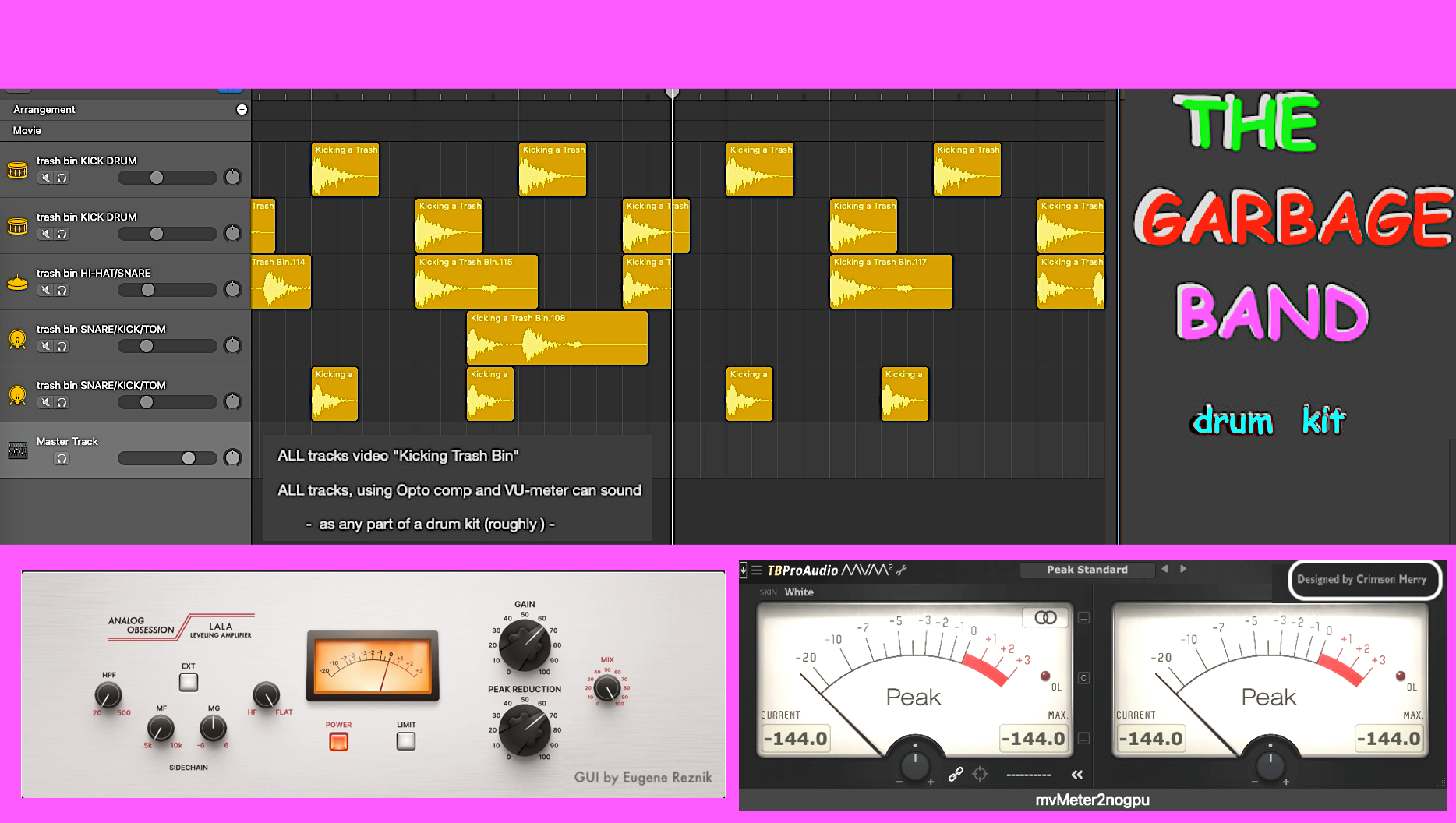Open the SKIN White selector
Image resolution: width=1456 pixels, height=823 pixels.
[798, 592]
